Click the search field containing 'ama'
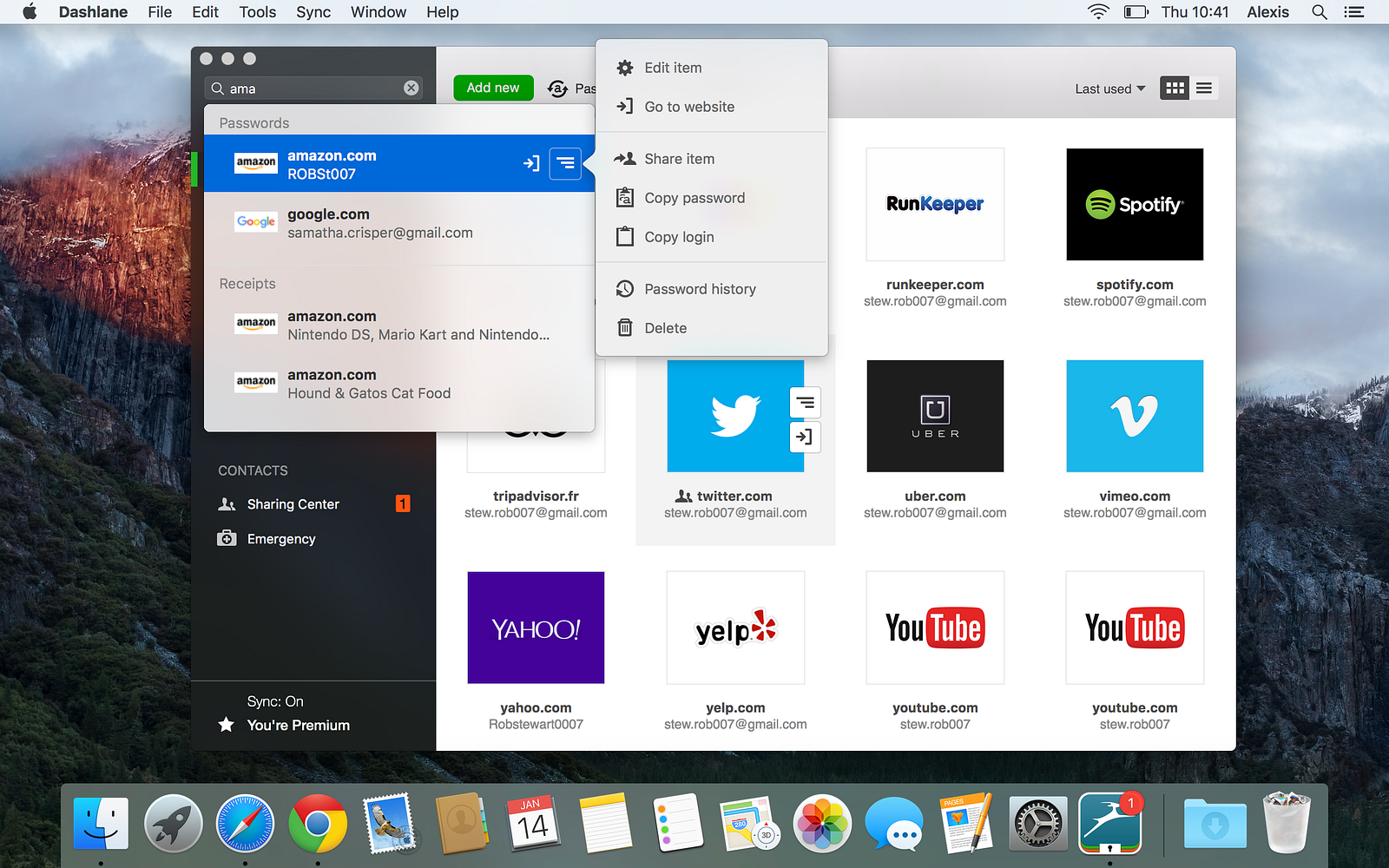The width and height of the screenshot is (1389, 868). tap(314, 88)
